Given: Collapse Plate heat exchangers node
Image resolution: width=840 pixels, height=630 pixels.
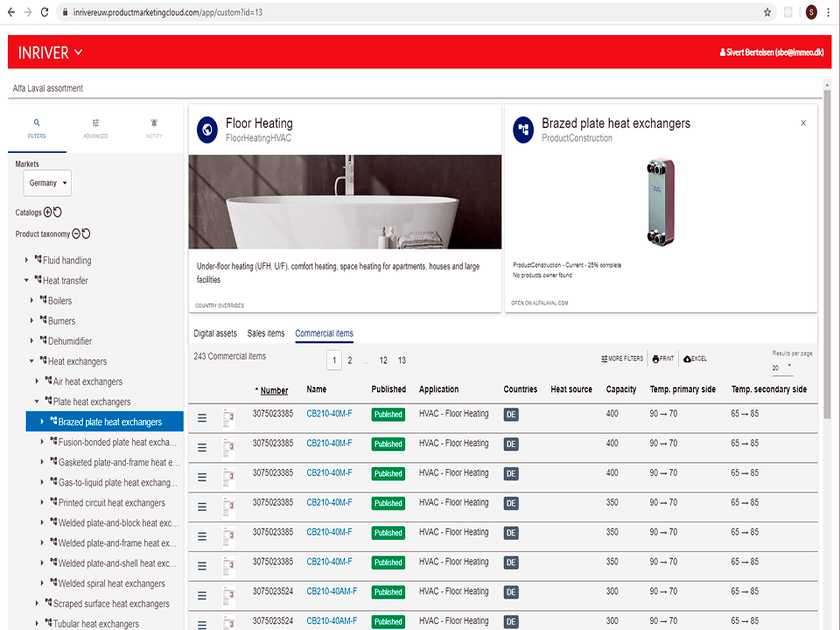Looking at the screenshot, I should (36, 401).
